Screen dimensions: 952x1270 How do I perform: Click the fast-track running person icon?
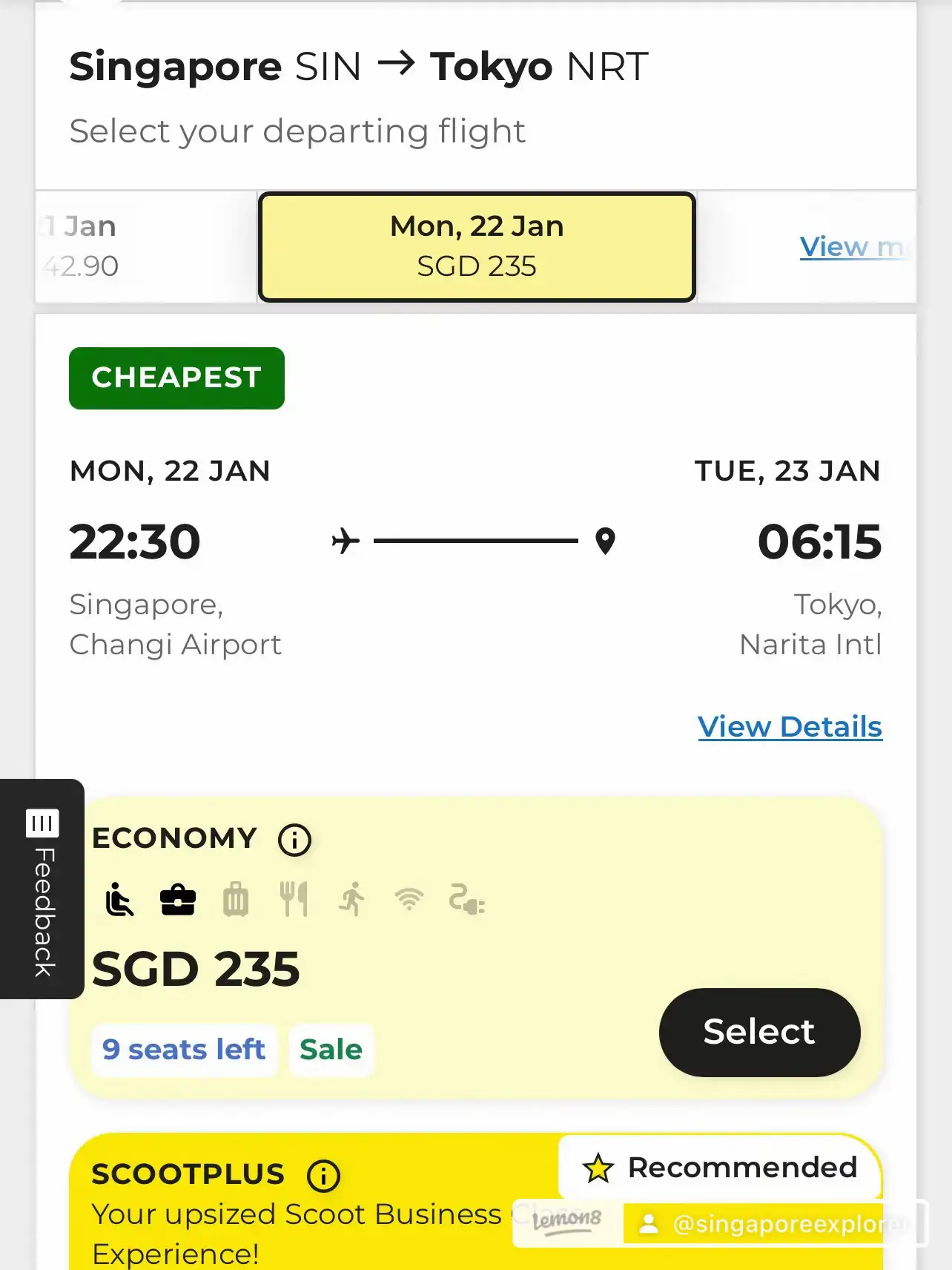[351, 900]
